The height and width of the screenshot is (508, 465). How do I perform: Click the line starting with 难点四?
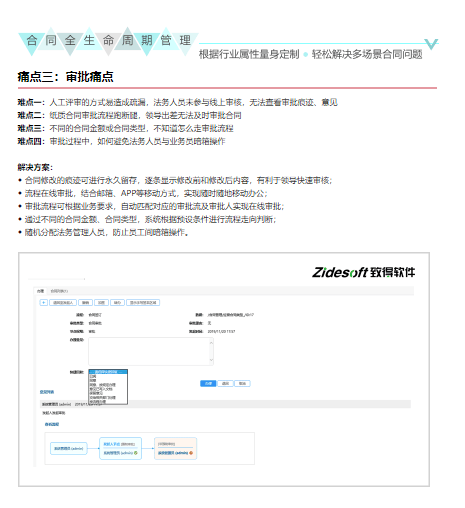pos(121,141)
